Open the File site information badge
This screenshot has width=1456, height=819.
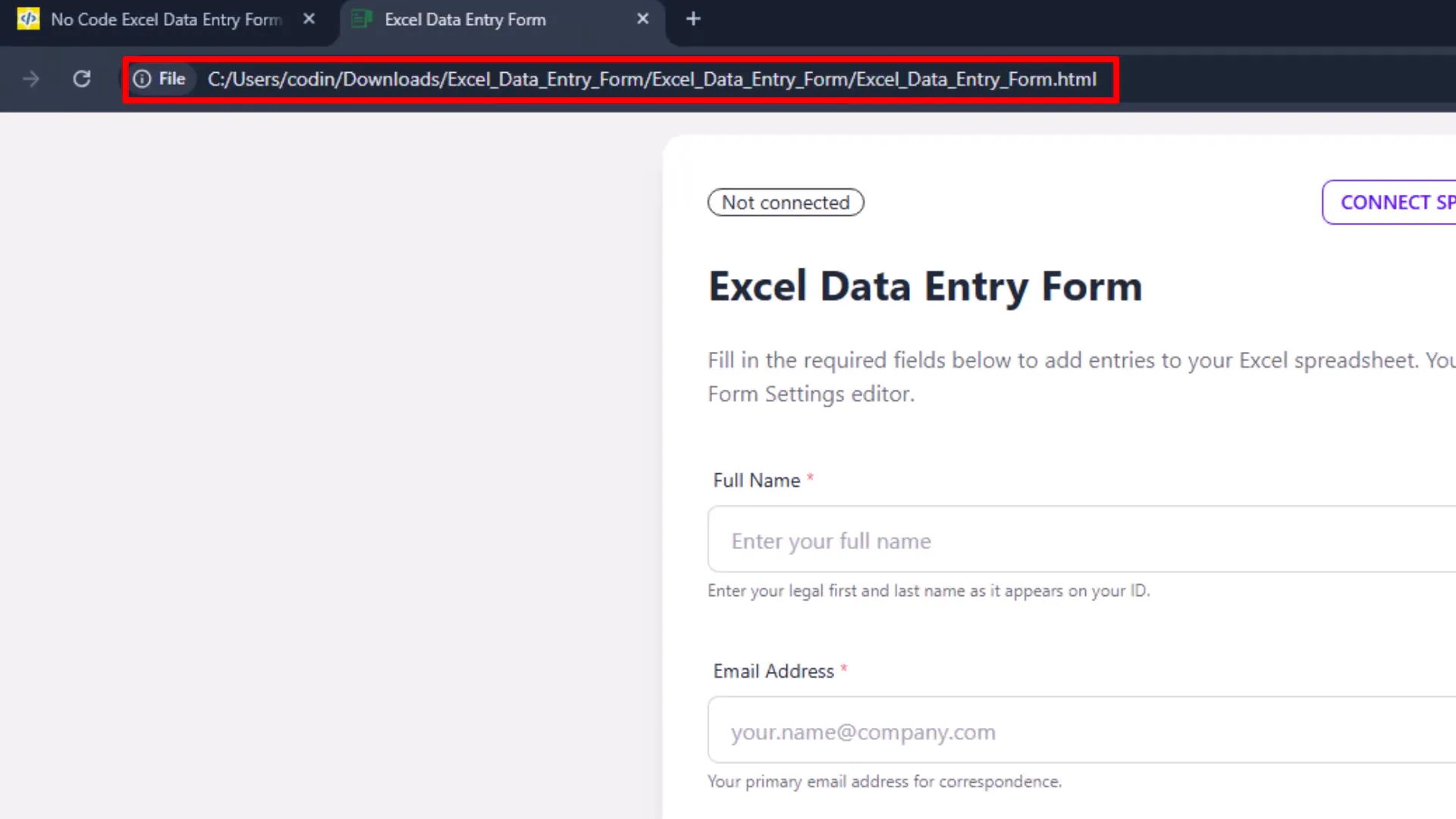[x=162, y=79]
